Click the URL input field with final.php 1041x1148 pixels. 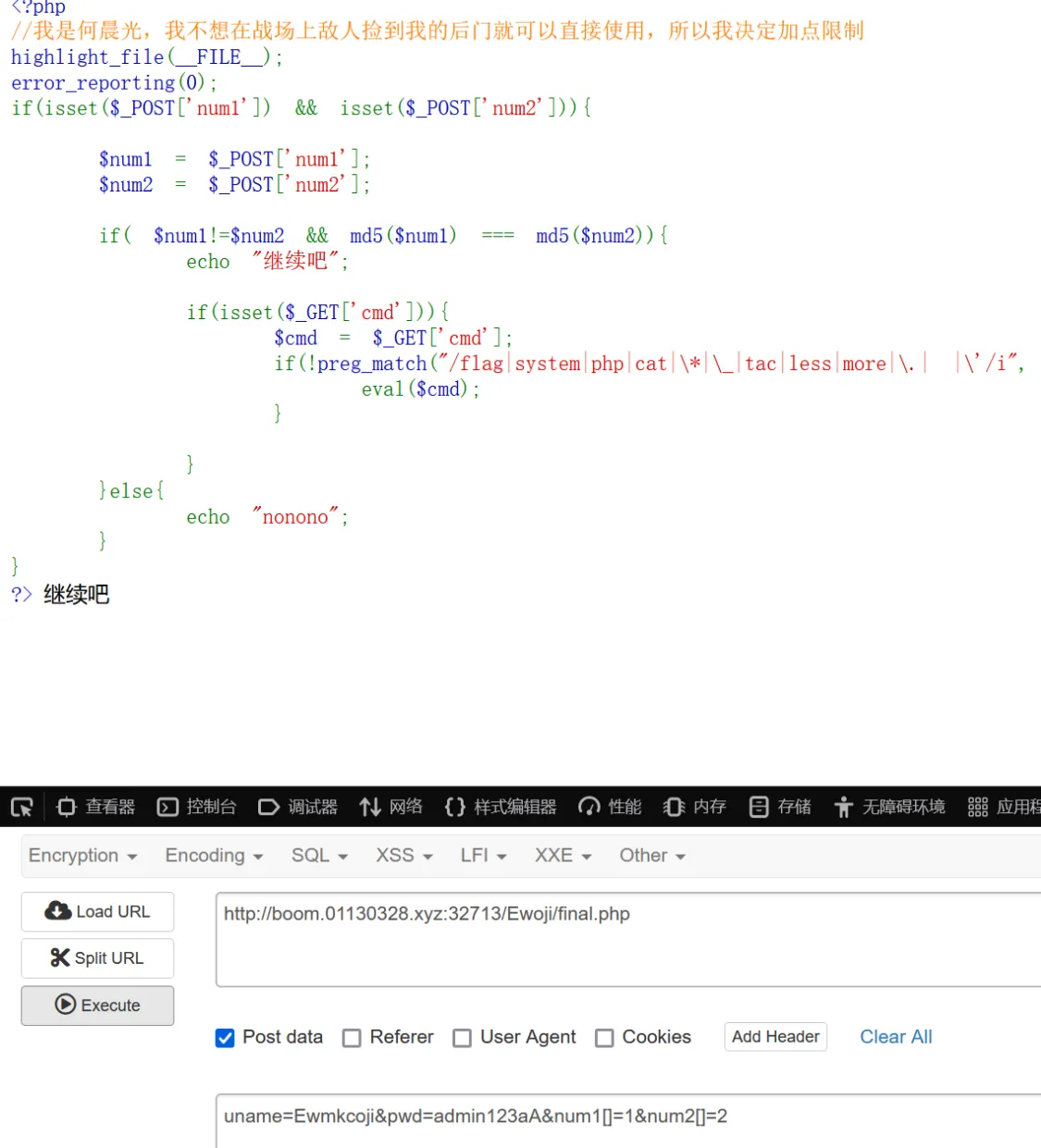point(628,940)
